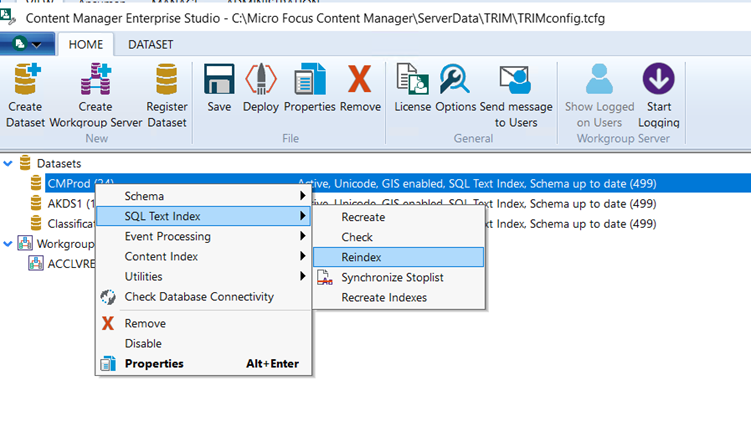Screen dimensions: 751x427
Task: Choose Recreate in SQL Text Index submenu
Action: tap(398, 217)
